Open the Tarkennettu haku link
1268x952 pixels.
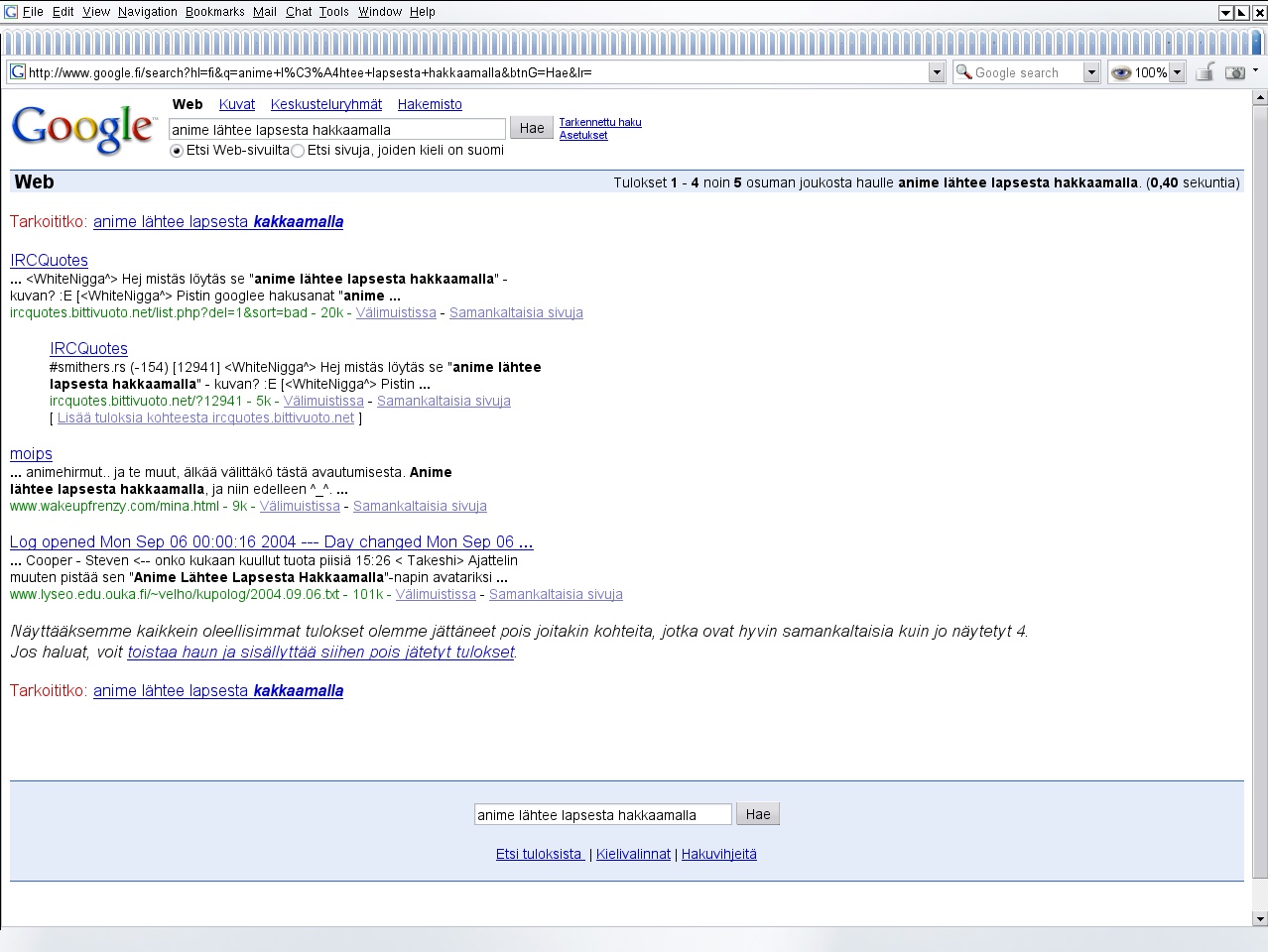coord(600,122)
